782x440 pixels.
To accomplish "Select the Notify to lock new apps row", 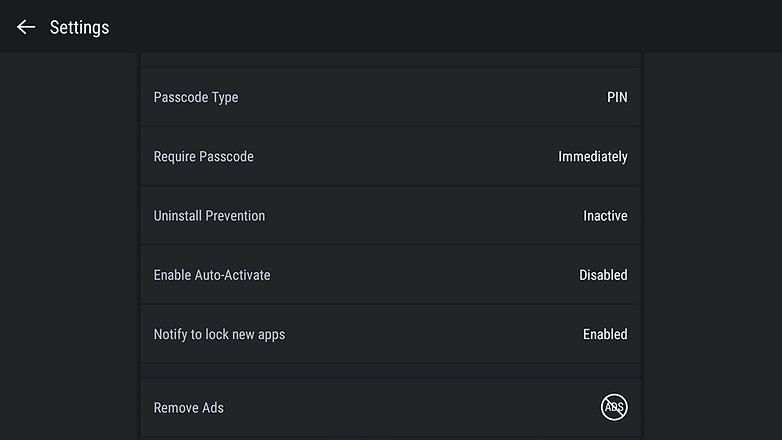I will 391,334.
